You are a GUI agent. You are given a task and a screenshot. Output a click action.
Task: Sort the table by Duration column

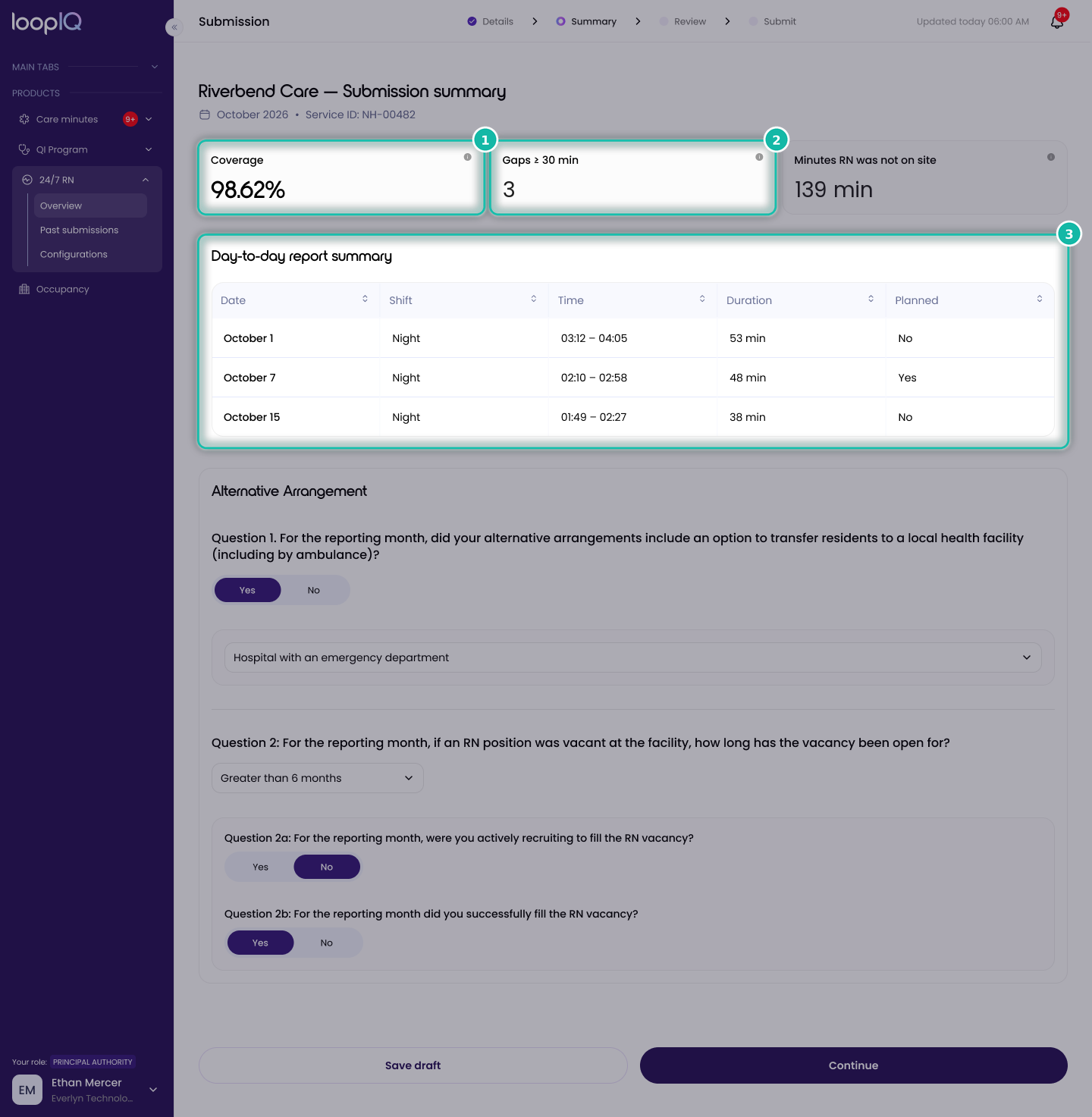871,299
